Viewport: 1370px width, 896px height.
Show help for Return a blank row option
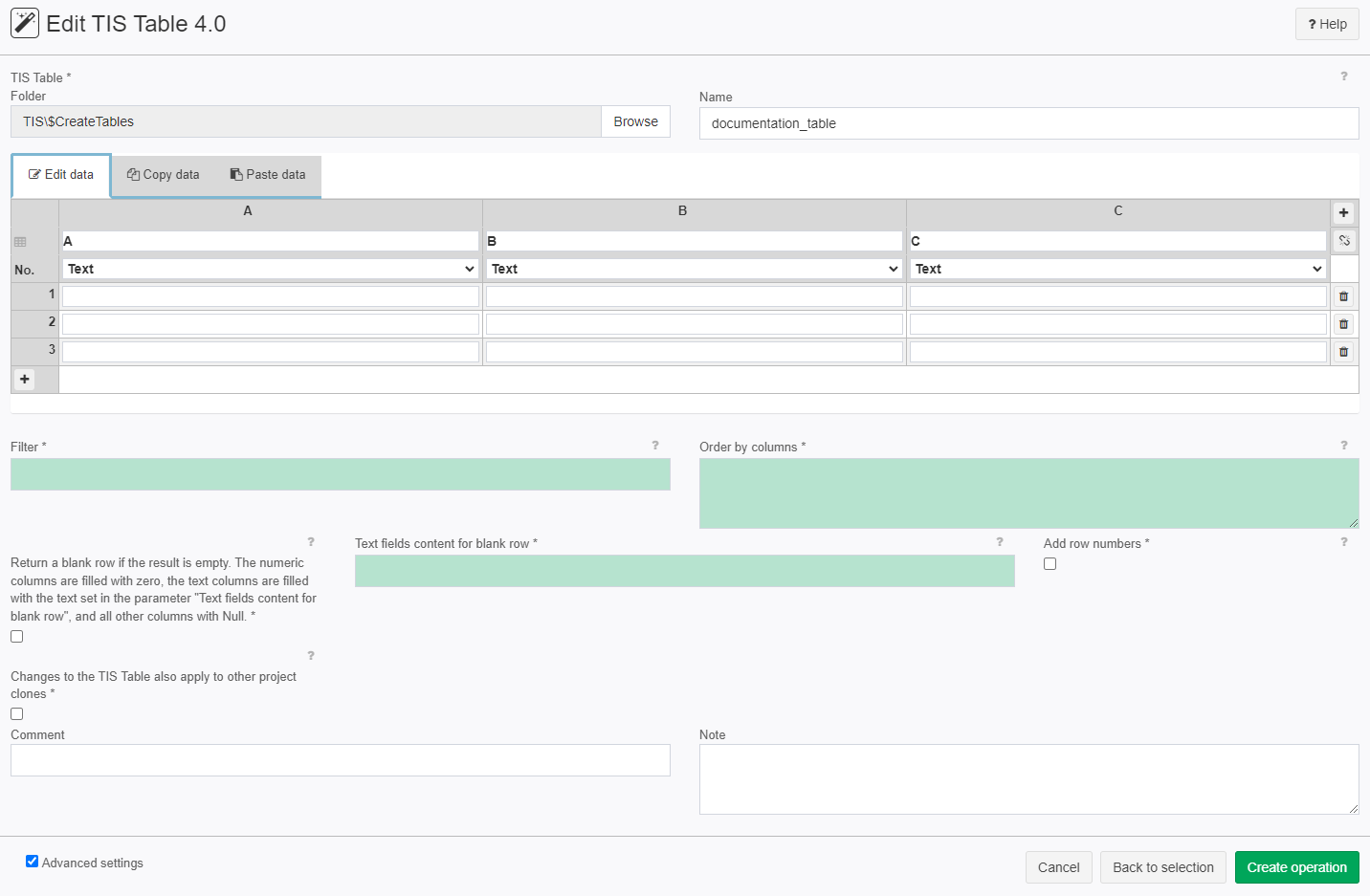[x=311, y=542]
